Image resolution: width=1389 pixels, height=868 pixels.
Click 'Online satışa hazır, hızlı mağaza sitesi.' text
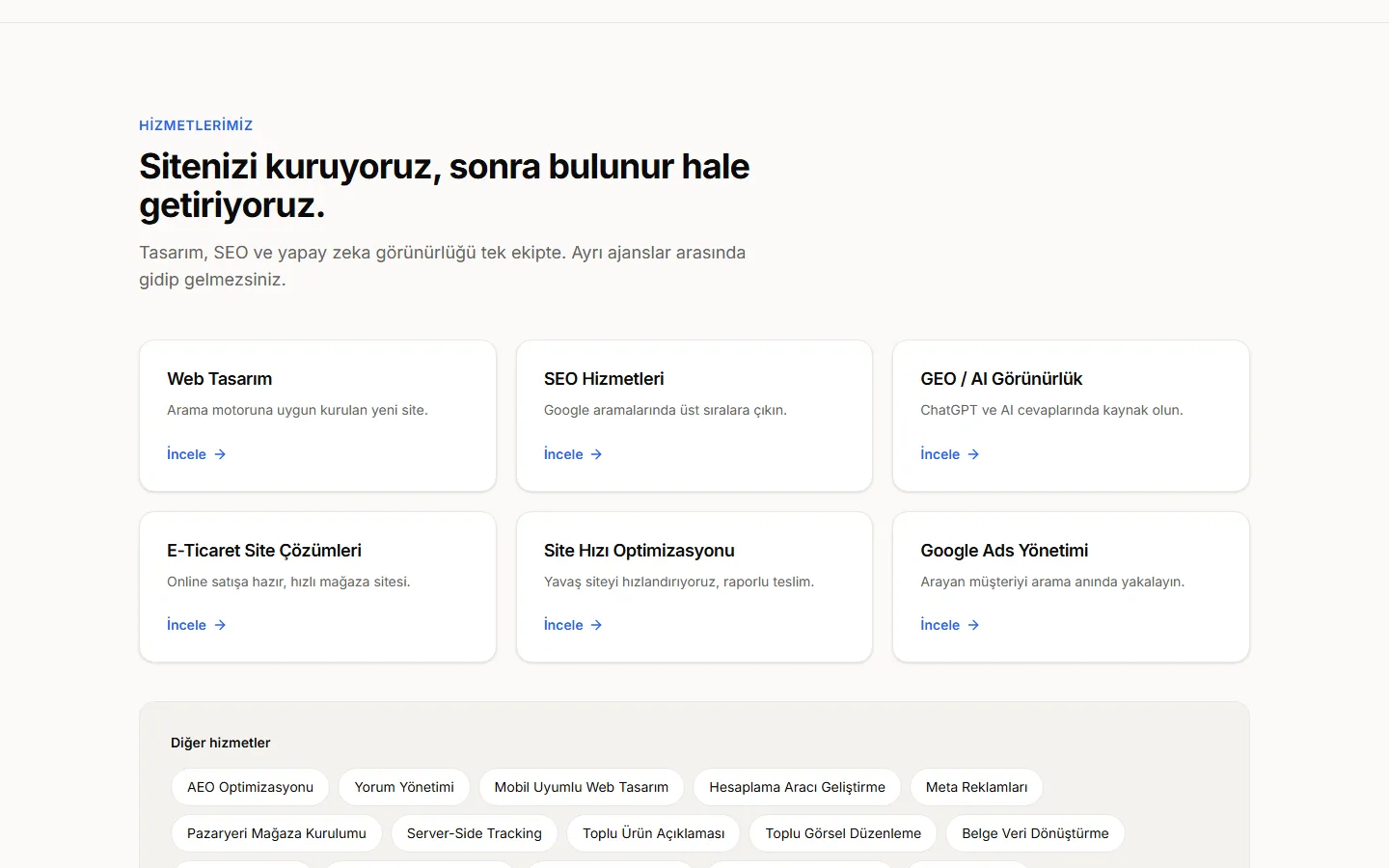288,582
